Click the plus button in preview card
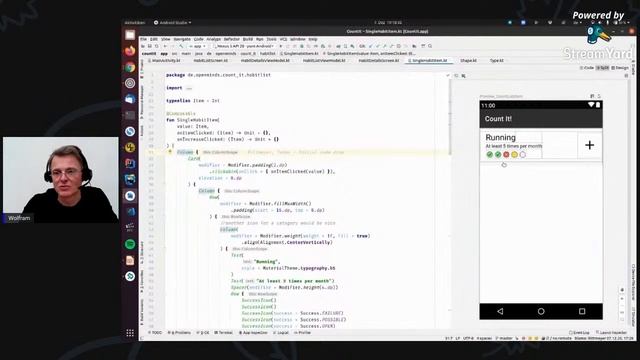This screenshot has height=360, width=640. click(x=589, y=145)
